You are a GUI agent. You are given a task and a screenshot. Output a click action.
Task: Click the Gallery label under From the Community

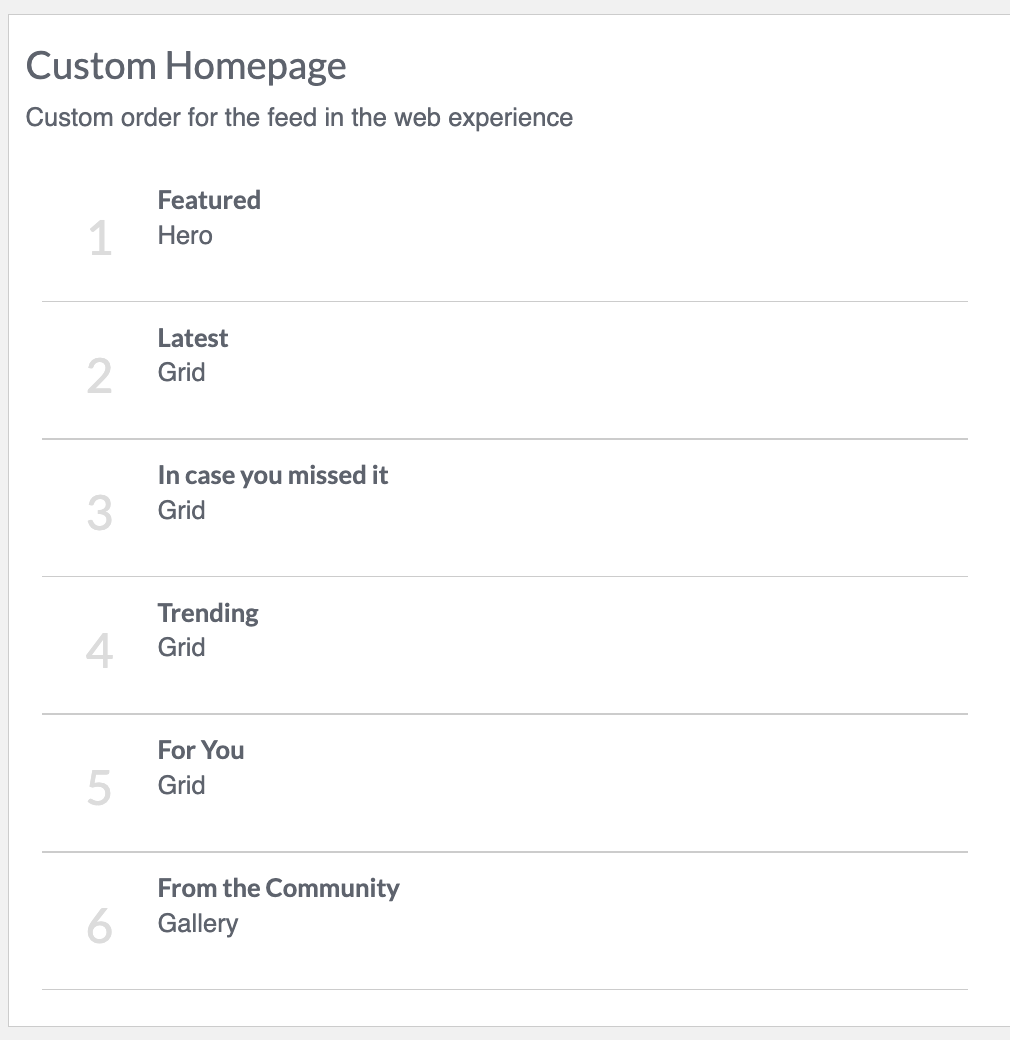click(198, 924)
